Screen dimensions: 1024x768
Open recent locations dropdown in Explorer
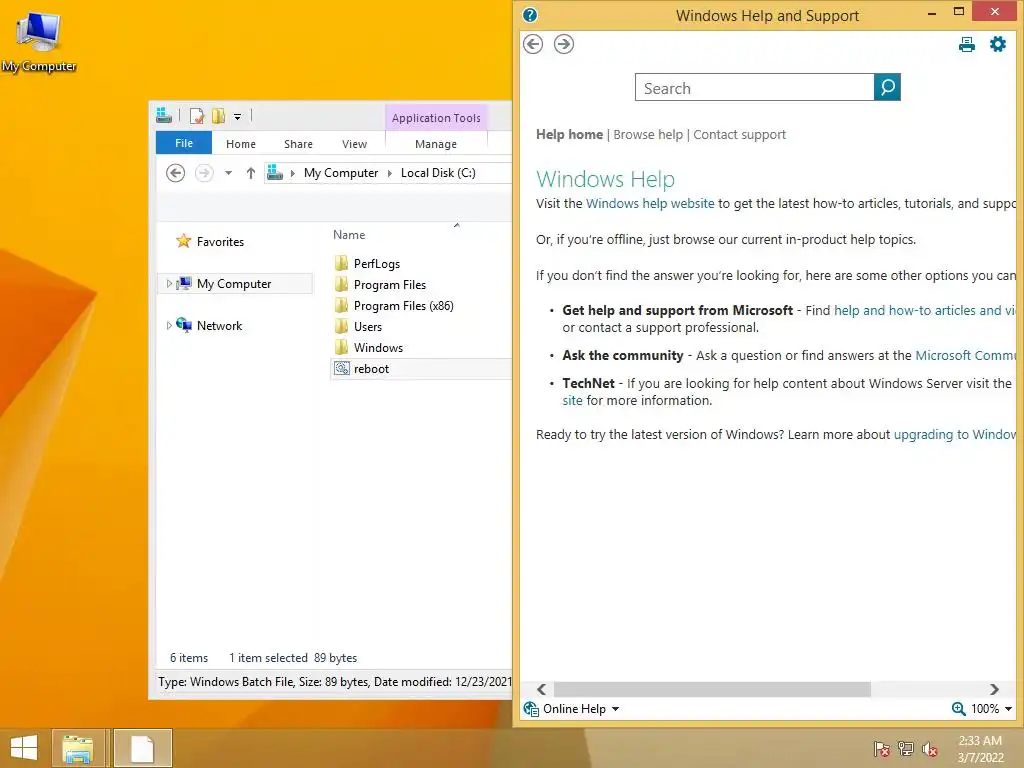pyautogui.click(x=228, y=173)
